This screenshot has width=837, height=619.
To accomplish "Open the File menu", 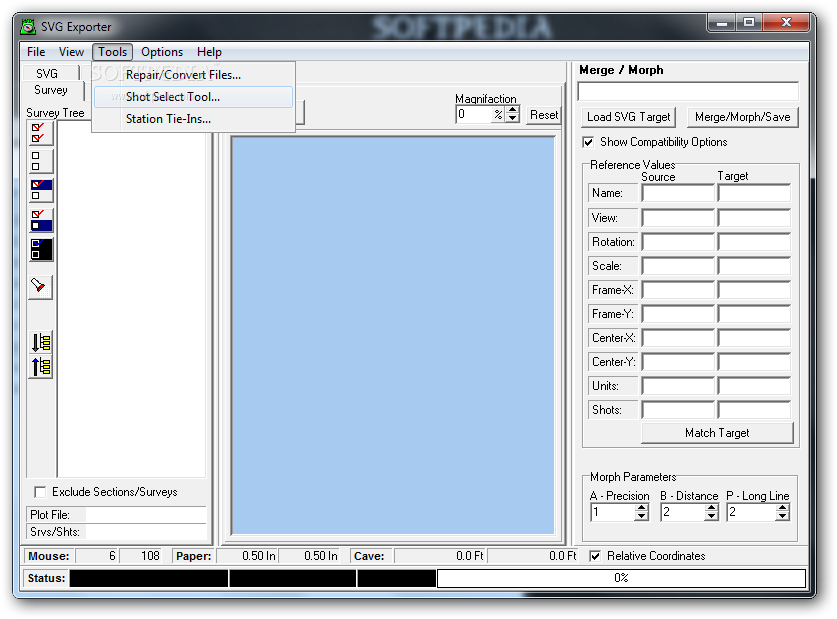I will pyautogui.click(x=36, y=52).
